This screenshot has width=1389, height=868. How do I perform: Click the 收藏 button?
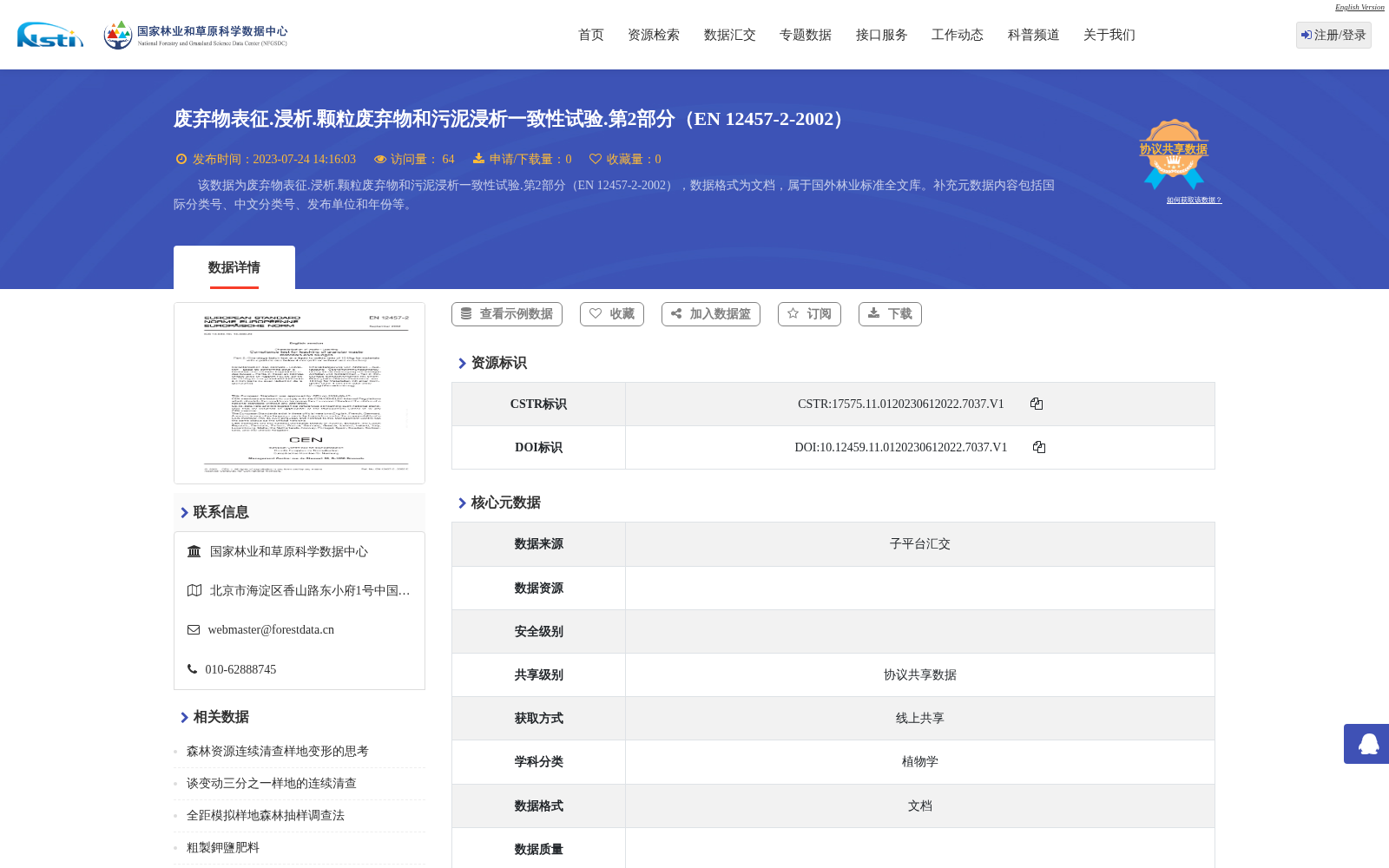[612, 314]
